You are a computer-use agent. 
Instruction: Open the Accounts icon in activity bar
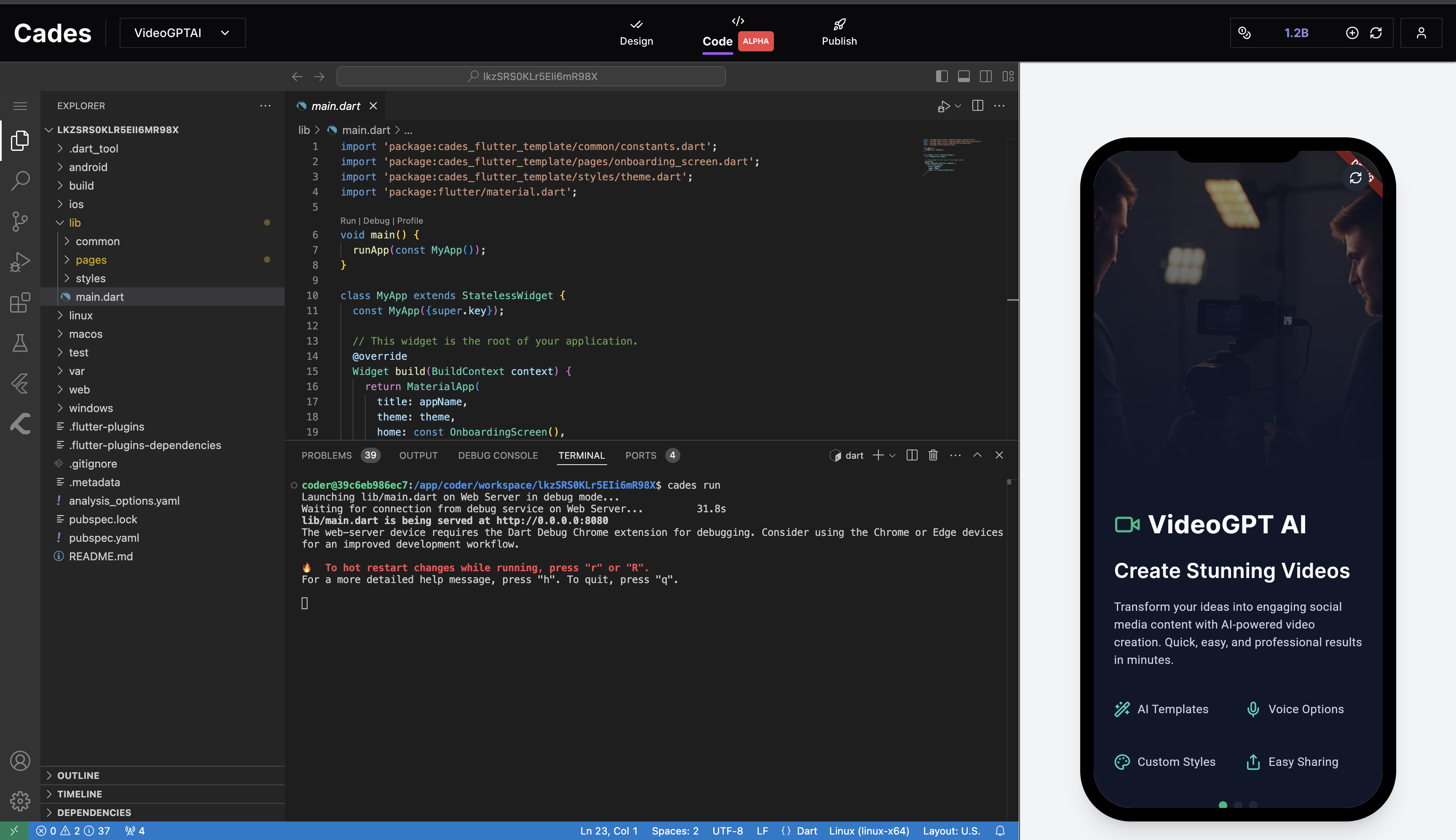click(20, 761)
